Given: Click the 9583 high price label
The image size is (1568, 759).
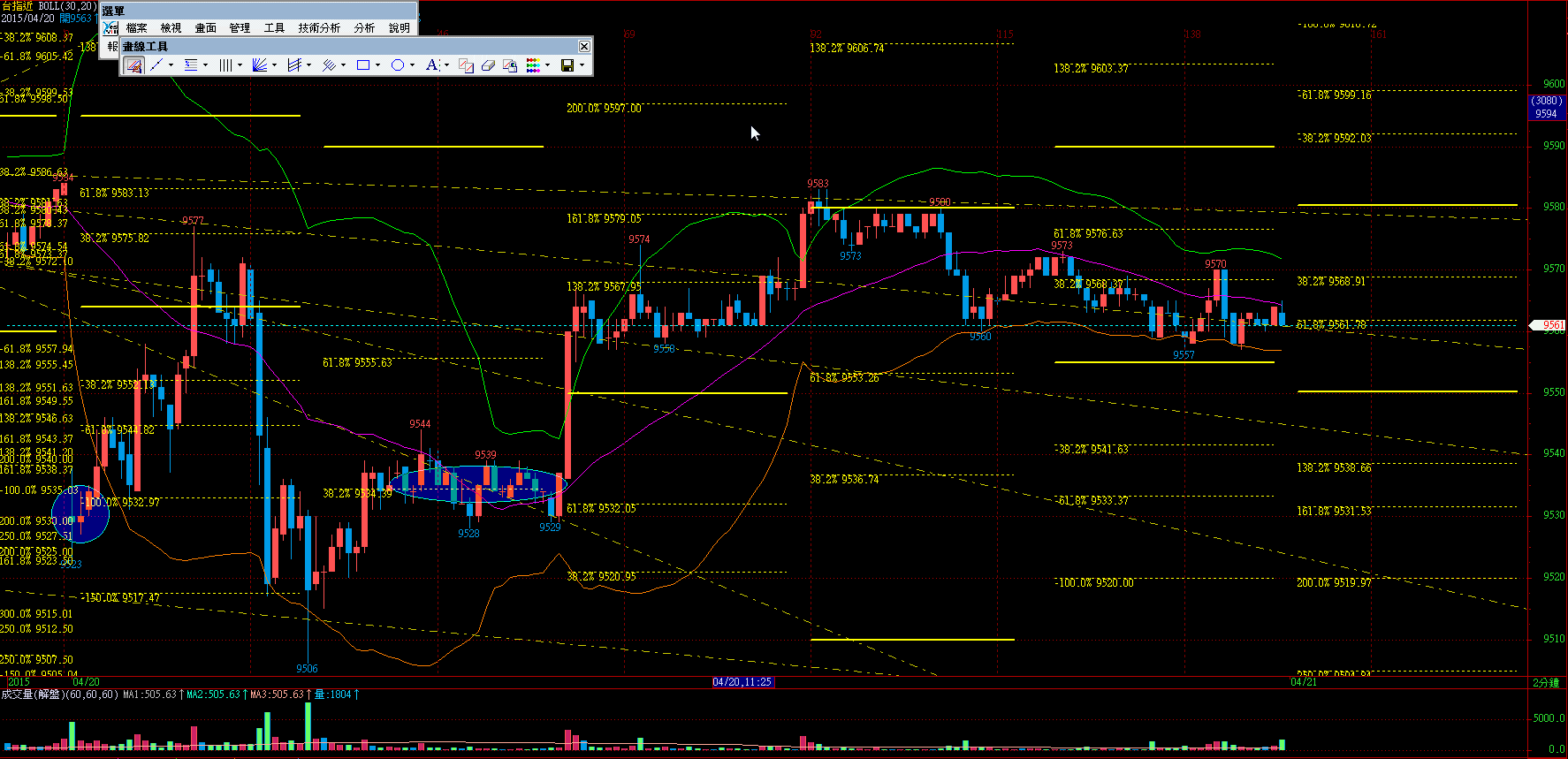Looking at the screenshot, I should tap(818, 184).
